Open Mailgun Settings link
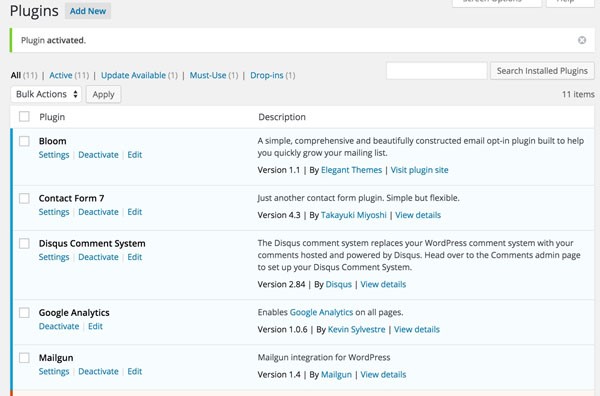The height and width of the screenshot is (396, 600). (54, 372)
